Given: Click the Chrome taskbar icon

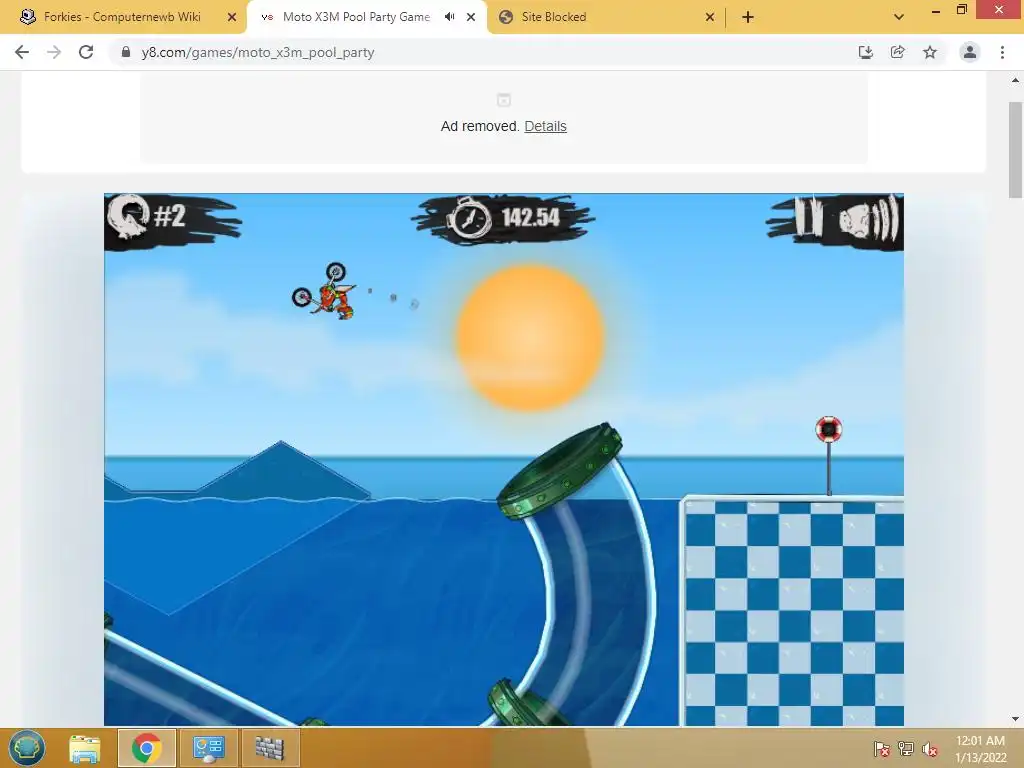Looking at the screenshot, I should click(x=146, y=748).
